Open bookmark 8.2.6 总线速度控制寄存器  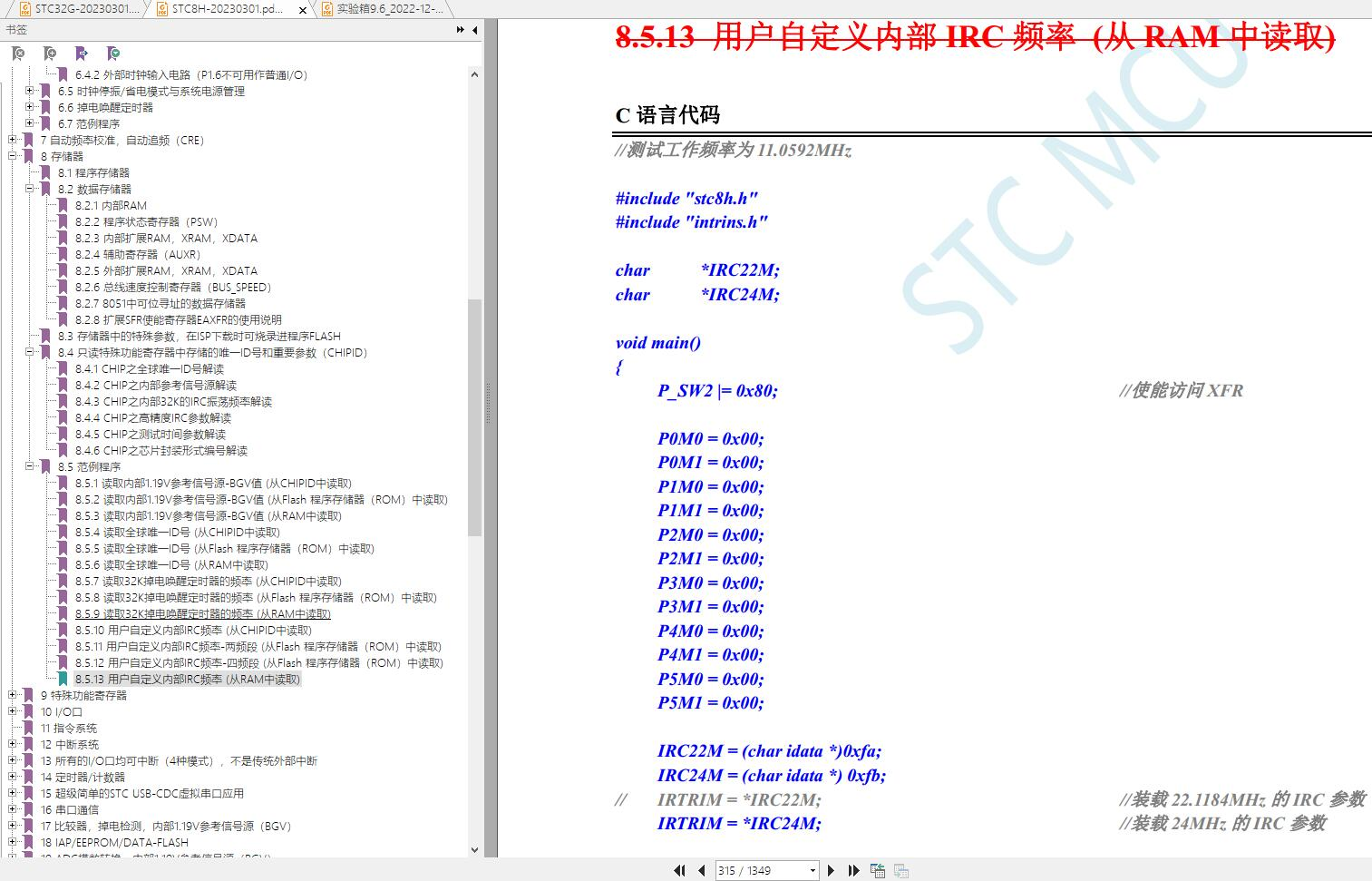coord(173,288)
